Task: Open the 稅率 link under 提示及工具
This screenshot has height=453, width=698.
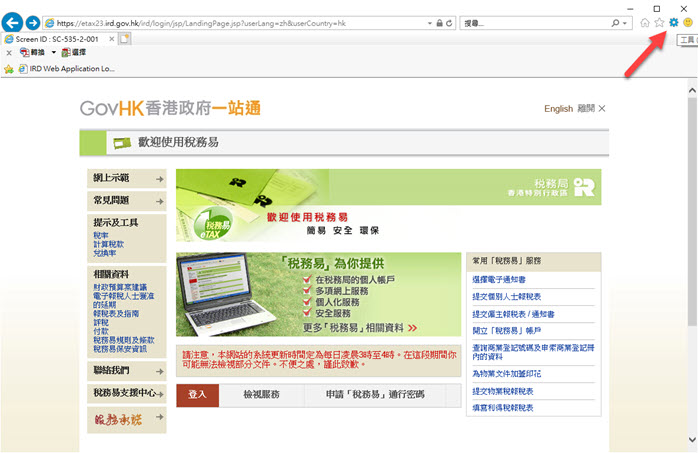Action: coord(101,235)
